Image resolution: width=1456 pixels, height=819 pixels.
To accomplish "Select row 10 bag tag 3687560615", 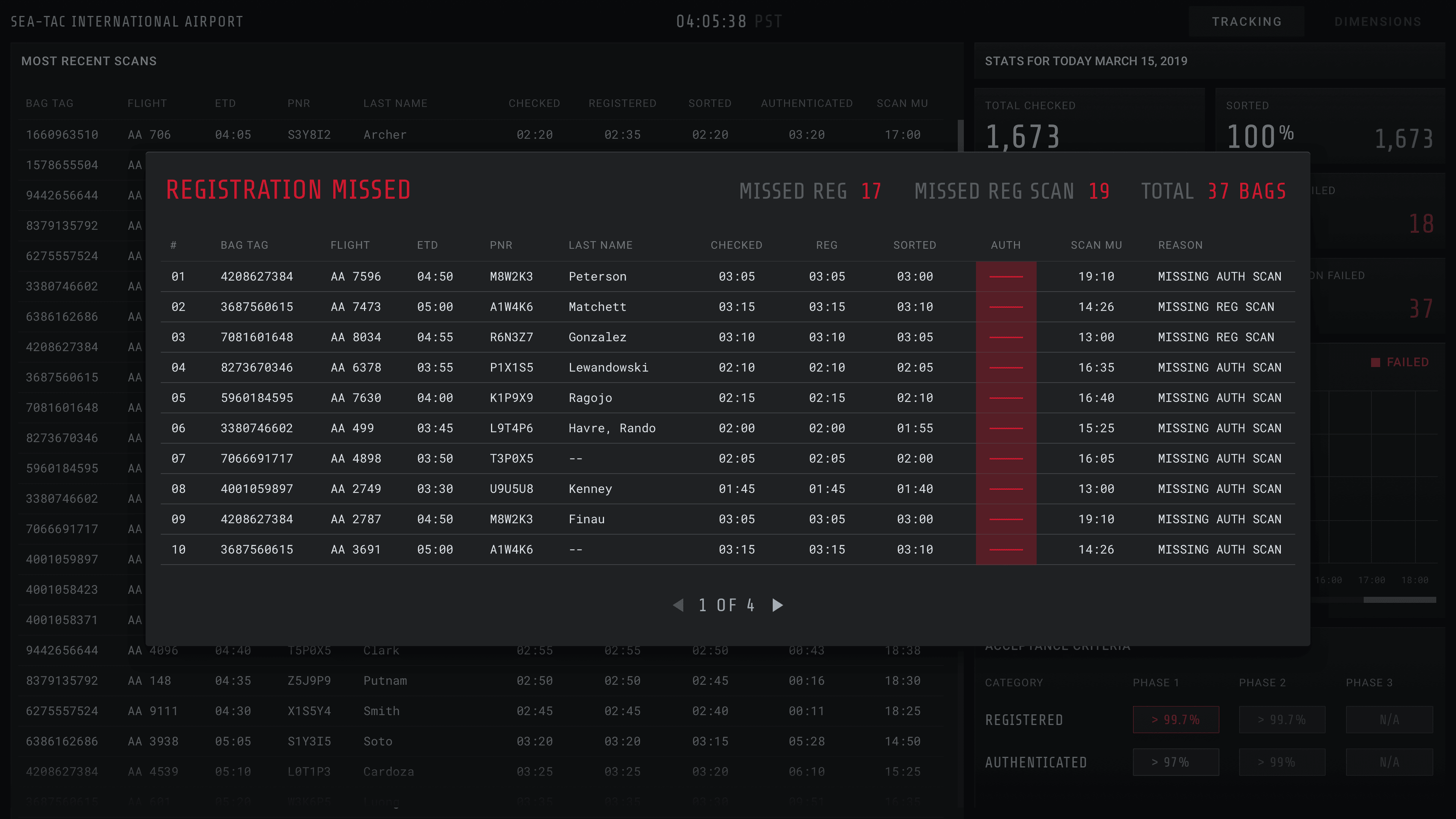I will point(257,549).
